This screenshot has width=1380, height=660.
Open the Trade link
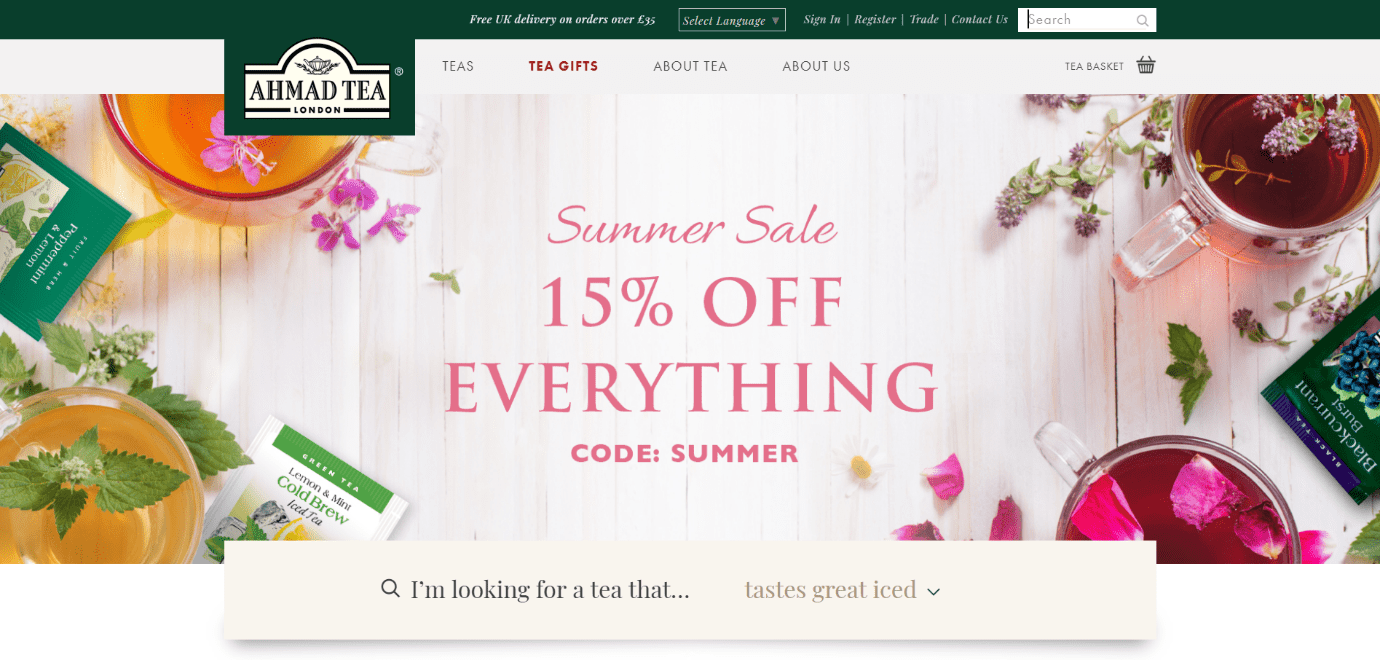point(924,19)
